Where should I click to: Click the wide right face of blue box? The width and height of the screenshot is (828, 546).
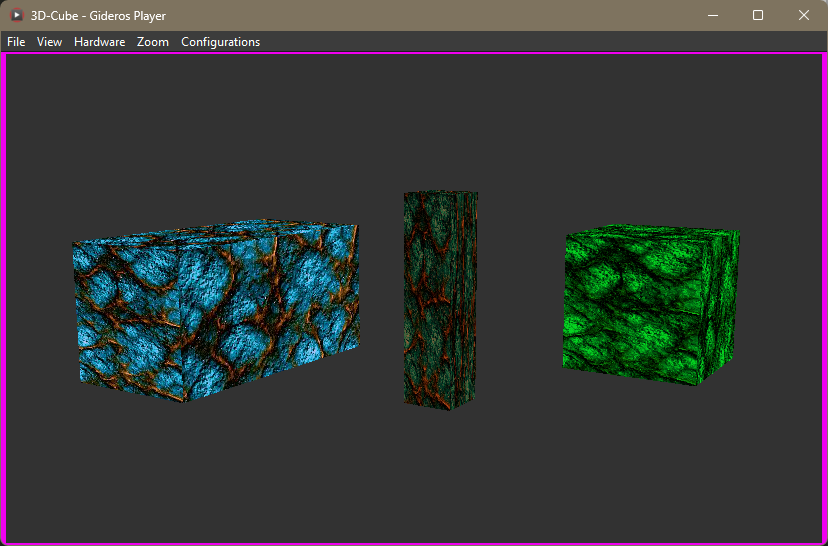270,305
